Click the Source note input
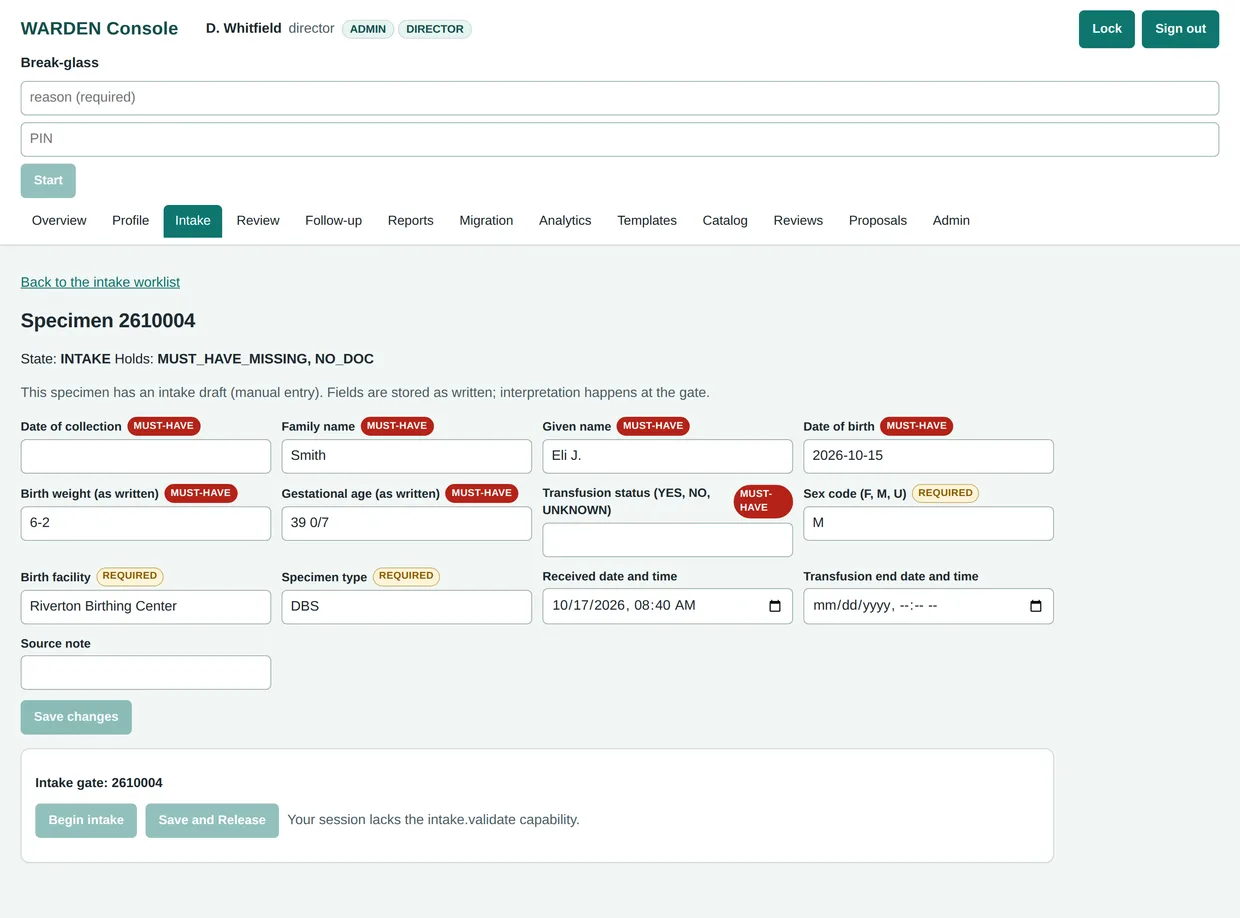 point(146,672)
